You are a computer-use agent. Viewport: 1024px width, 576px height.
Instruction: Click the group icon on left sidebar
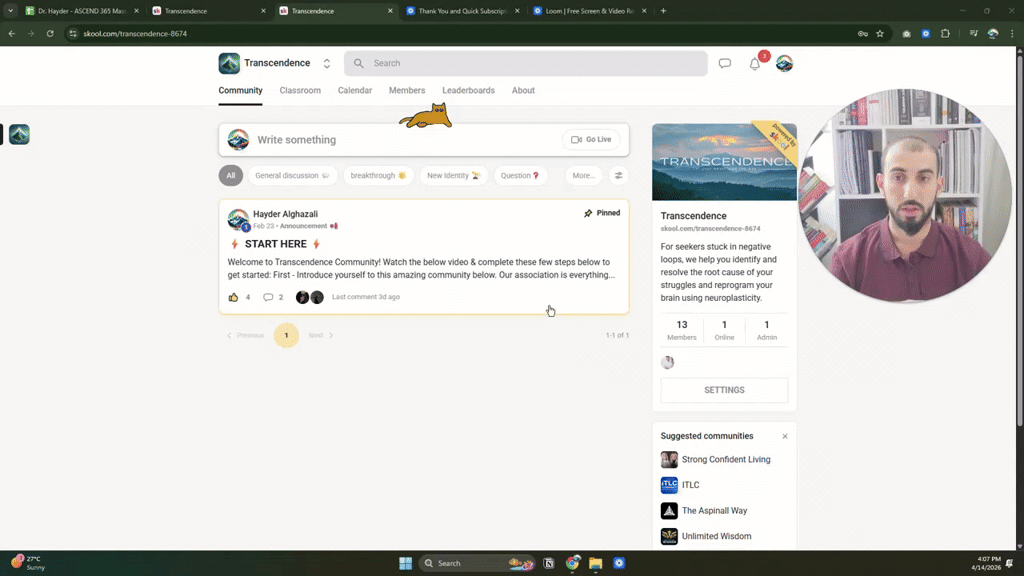(x=19, y=135)
